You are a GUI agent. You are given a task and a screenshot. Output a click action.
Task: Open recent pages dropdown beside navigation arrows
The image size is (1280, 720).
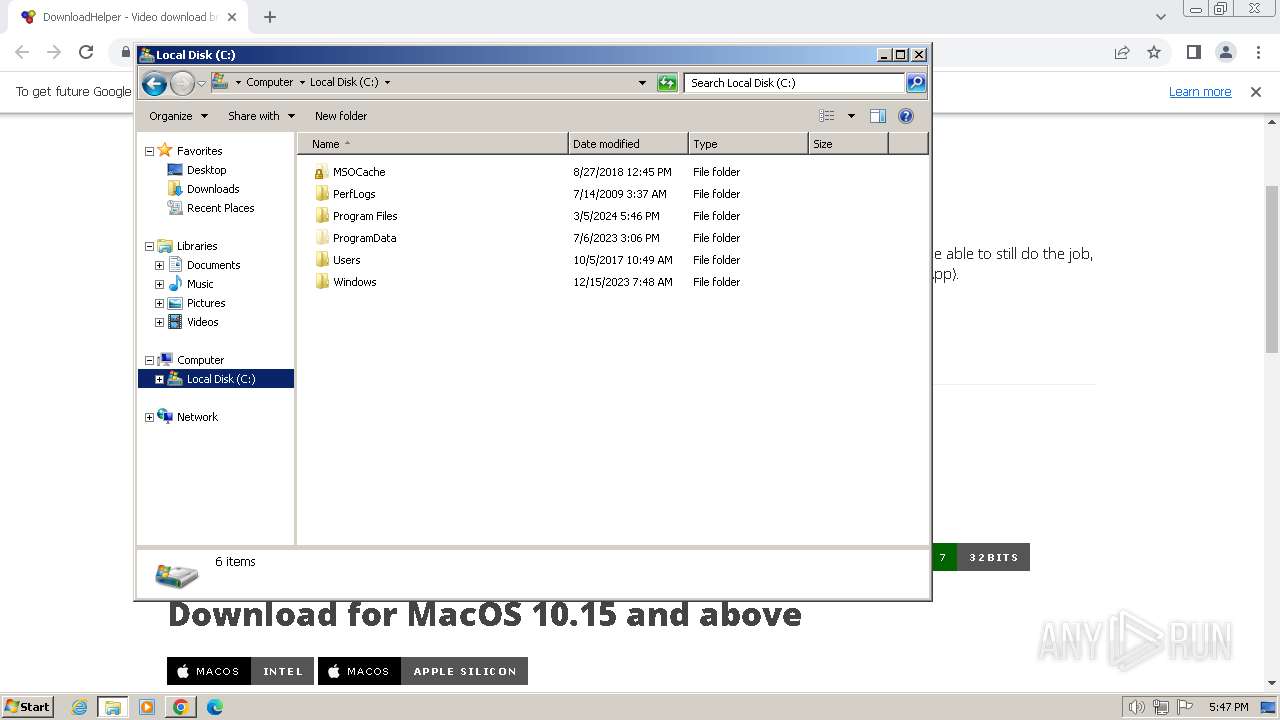tap(201, 83)
